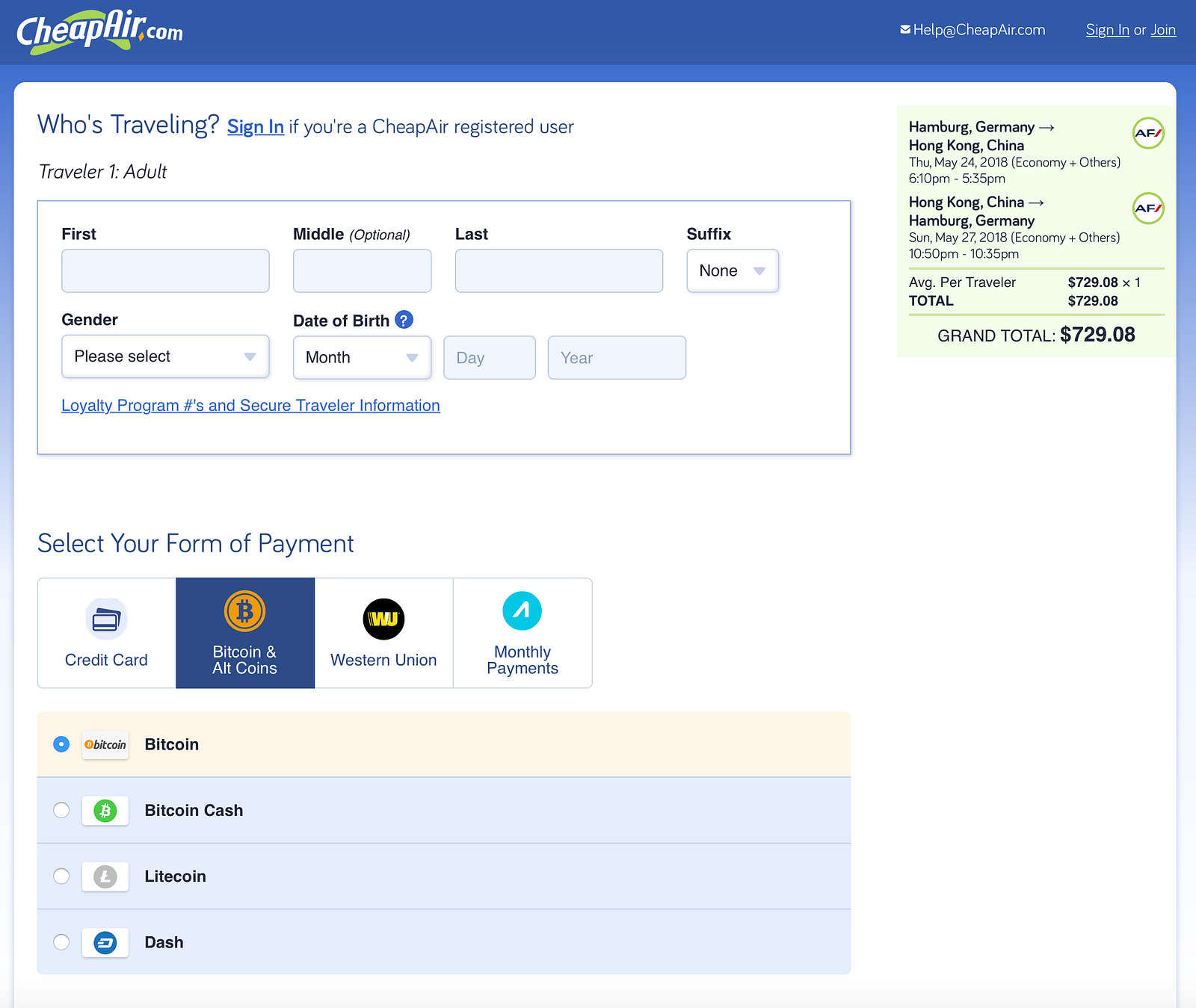Click the Air France logo for the return flight
The width and height of the screenshot is (1196, 1008).
(x=1148, y=208)
